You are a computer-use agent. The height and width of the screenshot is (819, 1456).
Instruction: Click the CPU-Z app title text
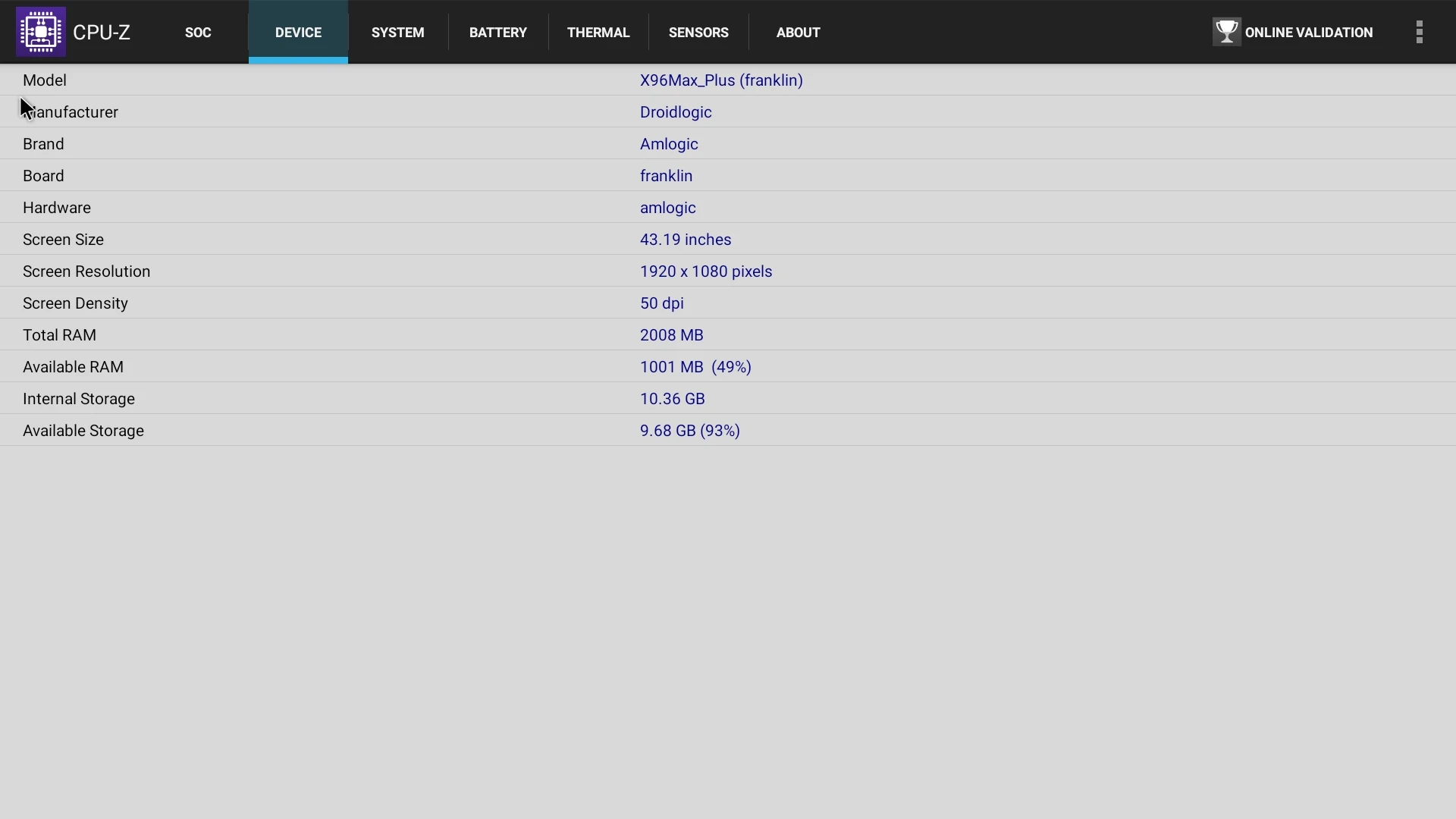click(102, 33)
